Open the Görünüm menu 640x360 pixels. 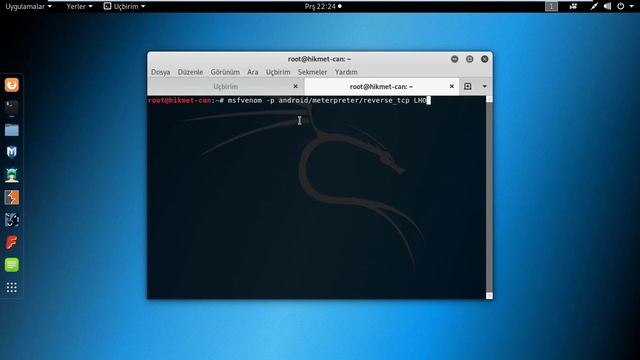pos(225,72)
